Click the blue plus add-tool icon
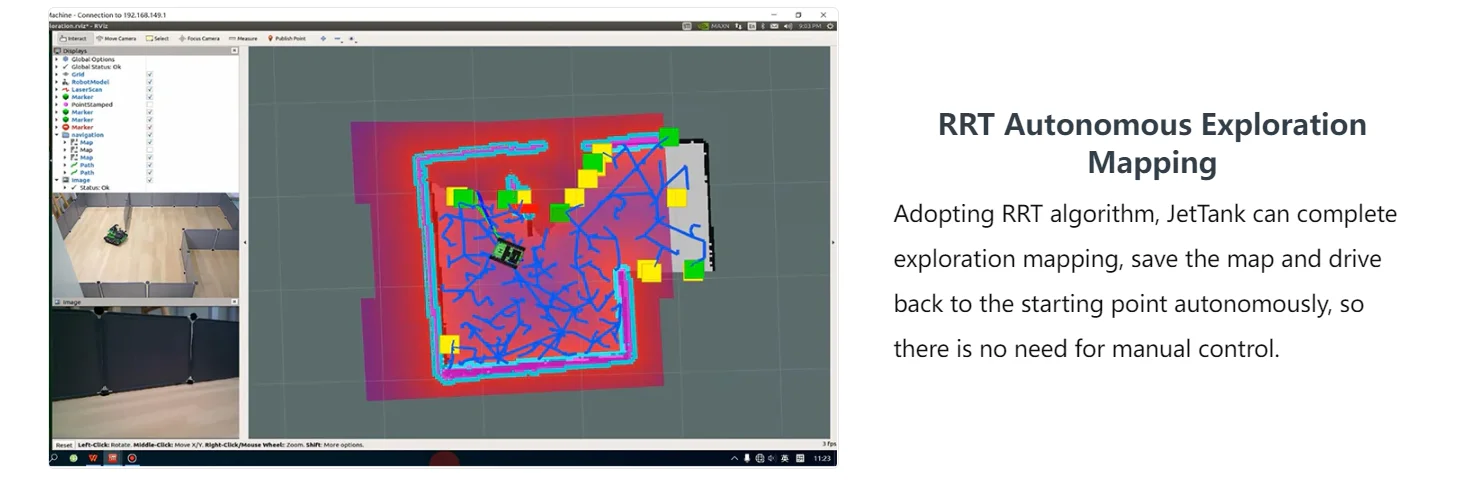This screenshot has width=1474, height=494. (x=323, y=38)
